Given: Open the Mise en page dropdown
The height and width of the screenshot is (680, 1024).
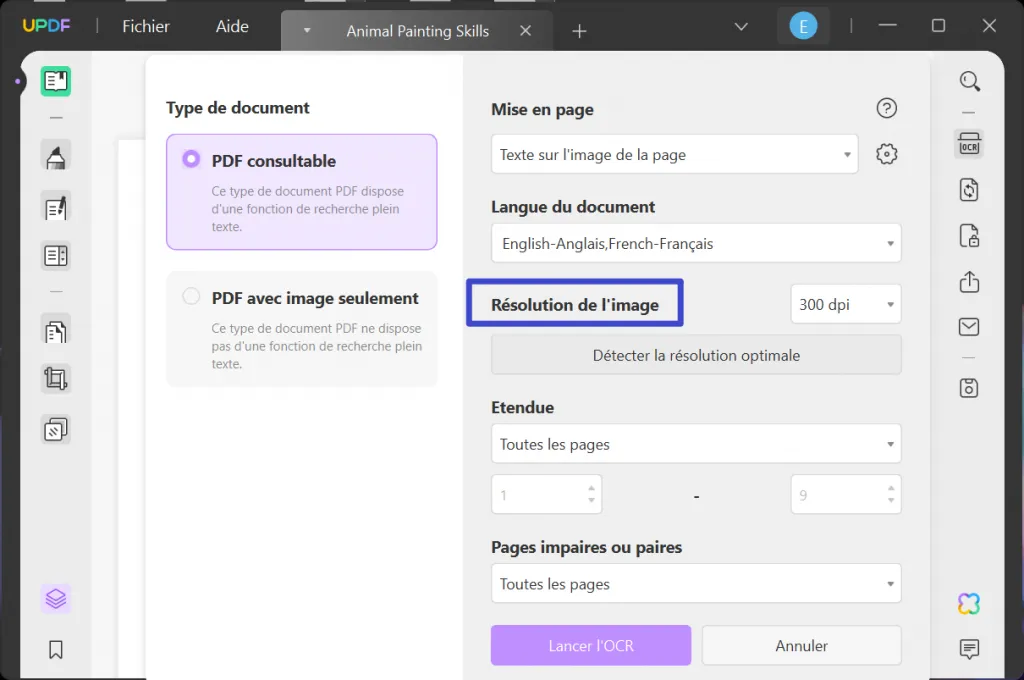Looking at the screenshot, I should tap(674, 154).
